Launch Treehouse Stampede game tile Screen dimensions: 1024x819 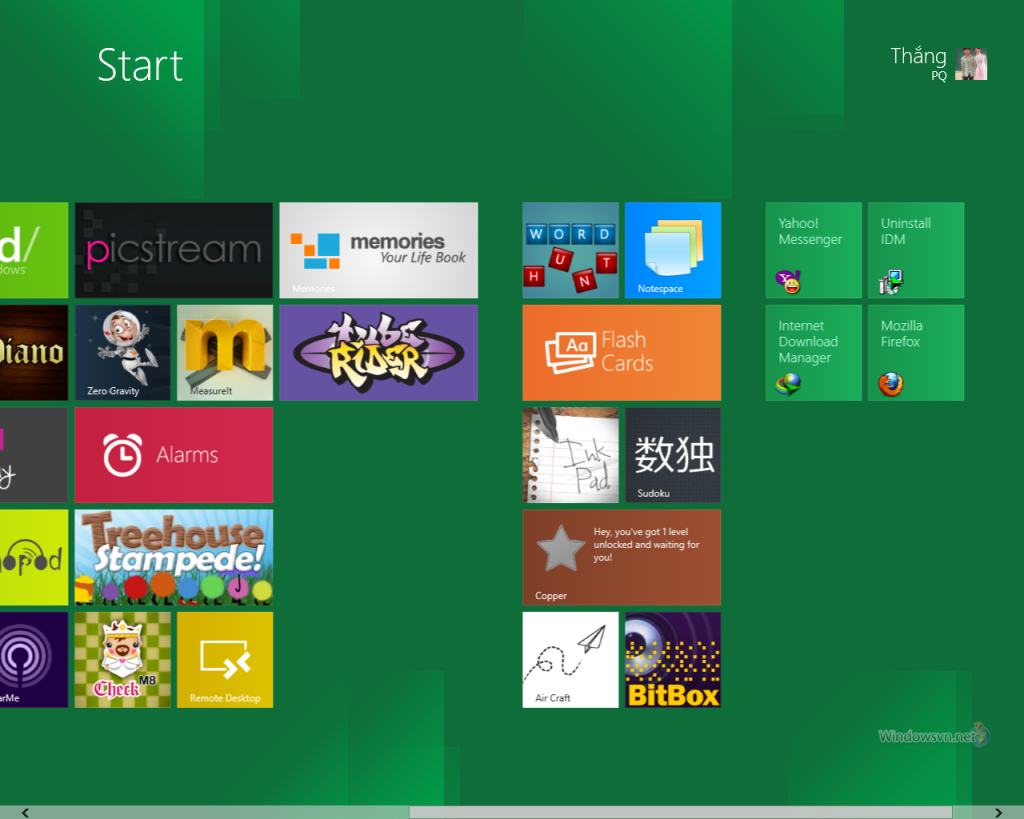(174, 557)
